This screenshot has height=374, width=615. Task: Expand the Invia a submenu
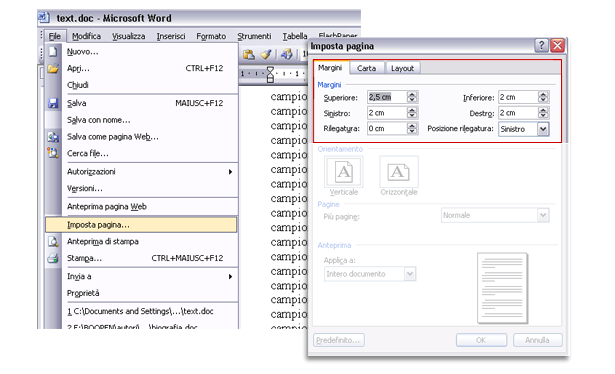click(x=141, y=276)
